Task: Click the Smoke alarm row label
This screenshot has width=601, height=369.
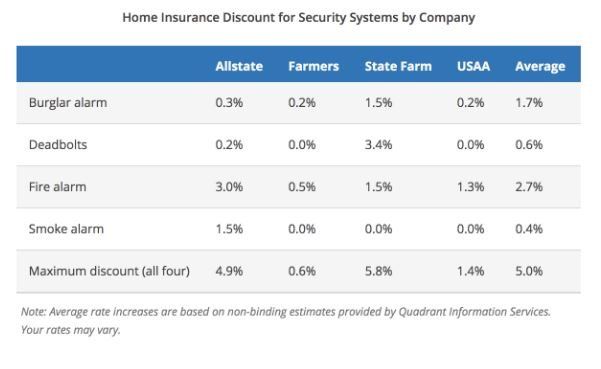Action: (66, 229)
